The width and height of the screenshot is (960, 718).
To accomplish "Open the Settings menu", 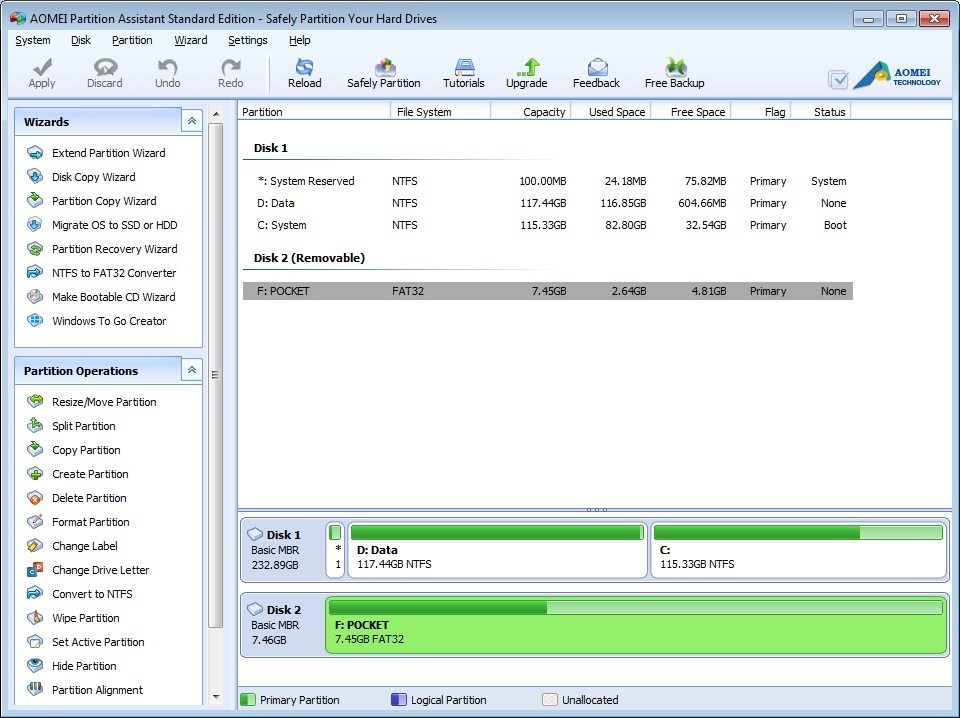I will click(247, 40).
